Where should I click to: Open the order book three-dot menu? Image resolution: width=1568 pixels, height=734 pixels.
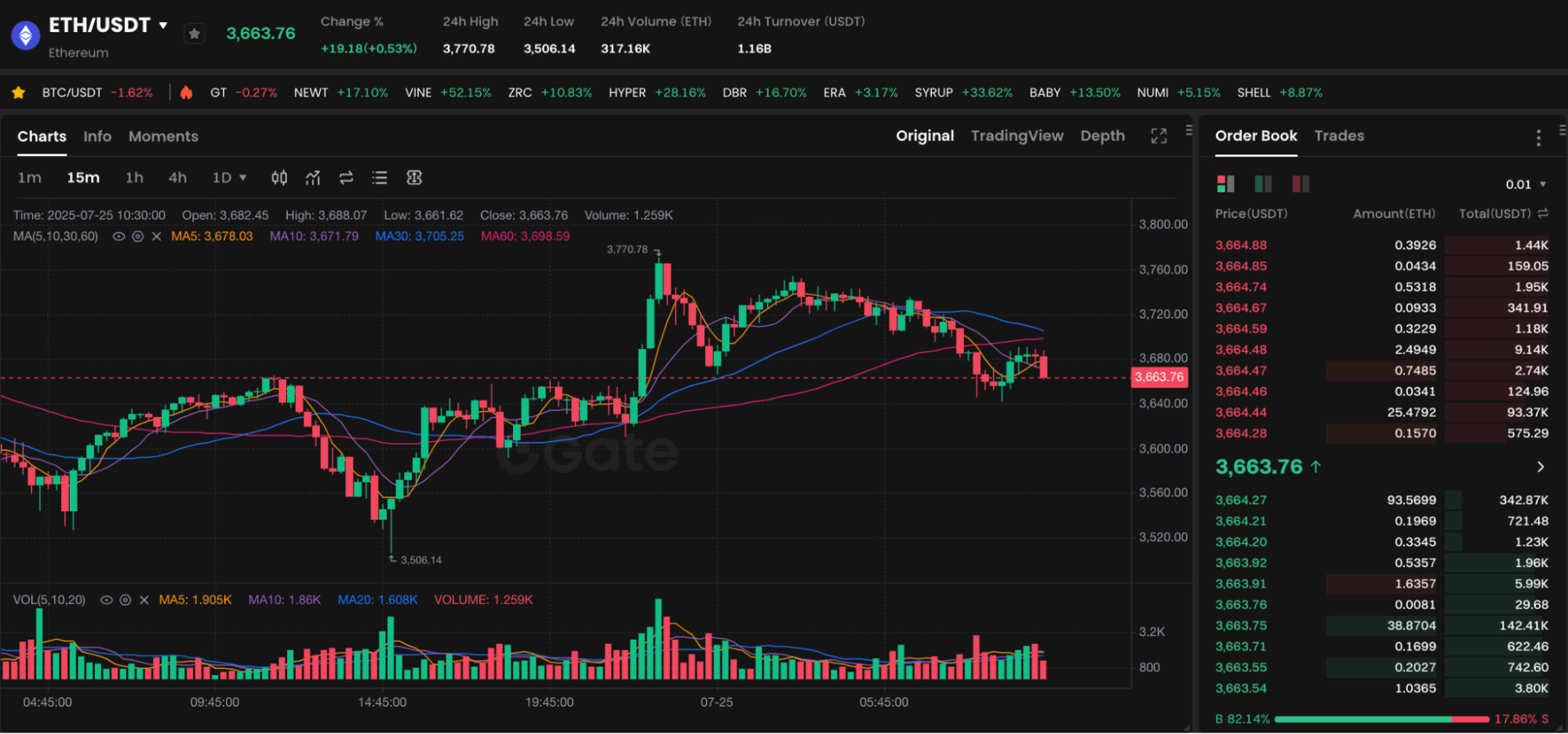tap(1538, 138)
